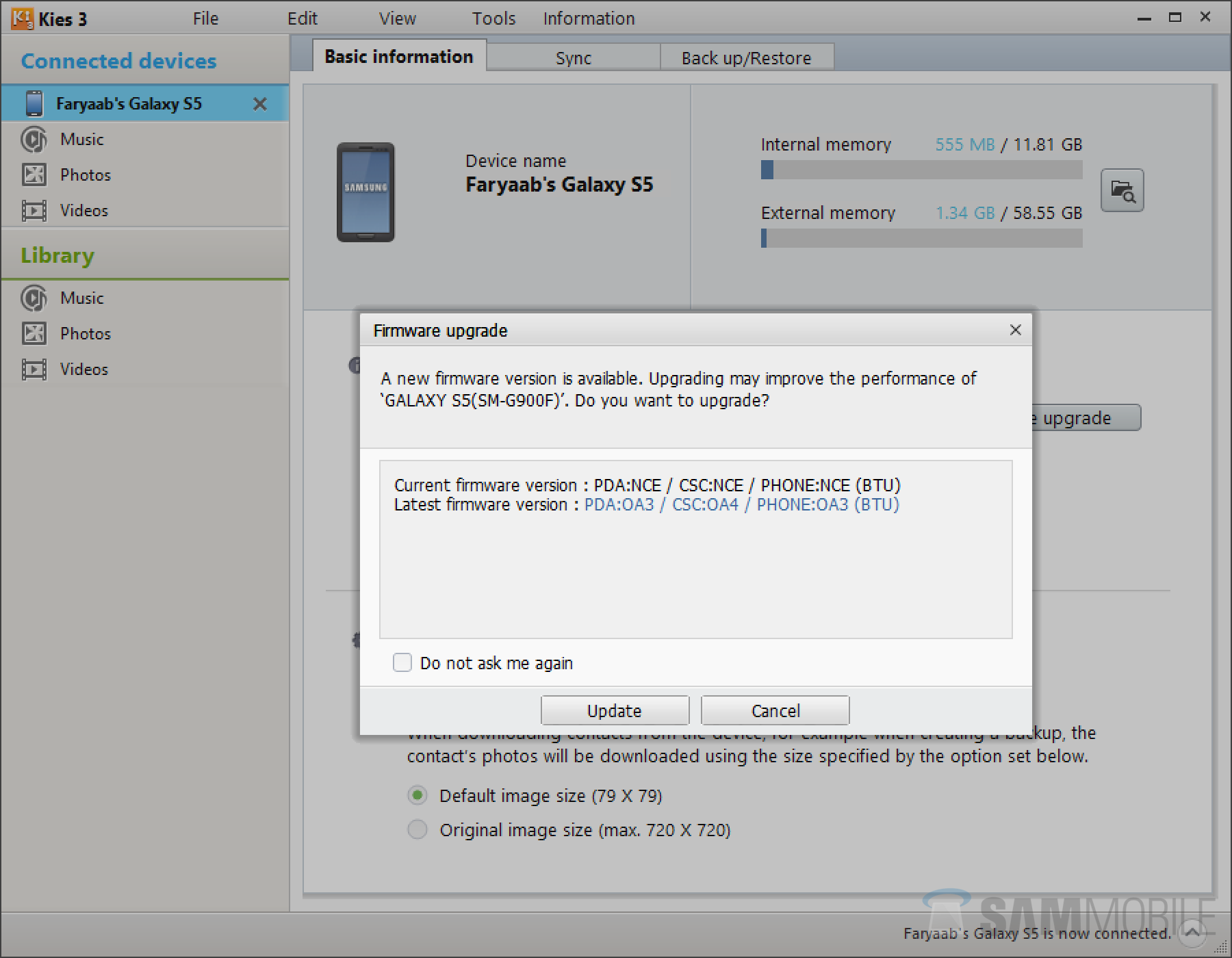This screenshot has width=1232, height=958.
Task: Disconnect Faryaab's Galaxy S5 with the X
Action: [260, 104]
